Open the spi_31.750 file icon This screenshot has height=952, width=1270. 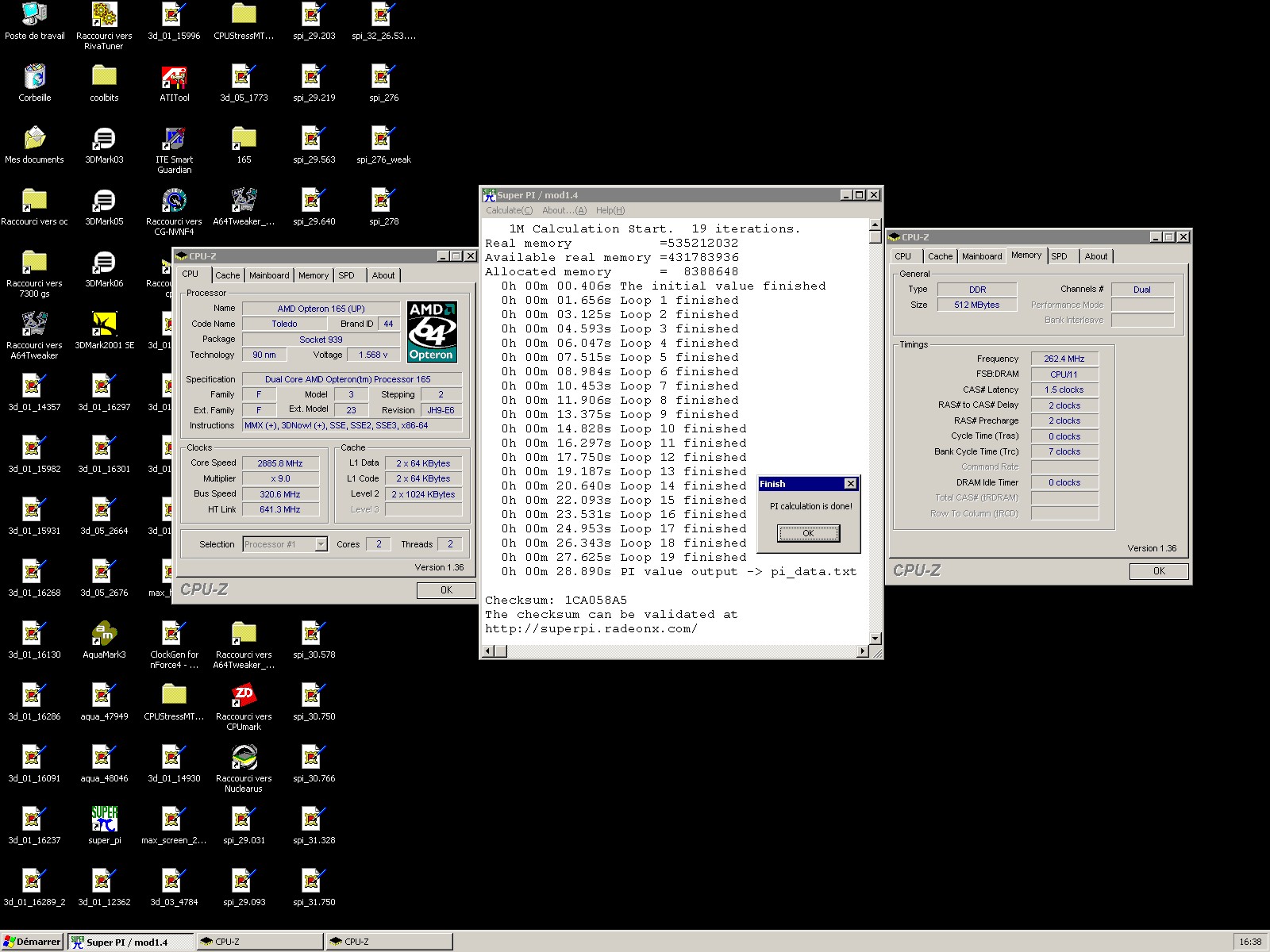coord(314,888)
